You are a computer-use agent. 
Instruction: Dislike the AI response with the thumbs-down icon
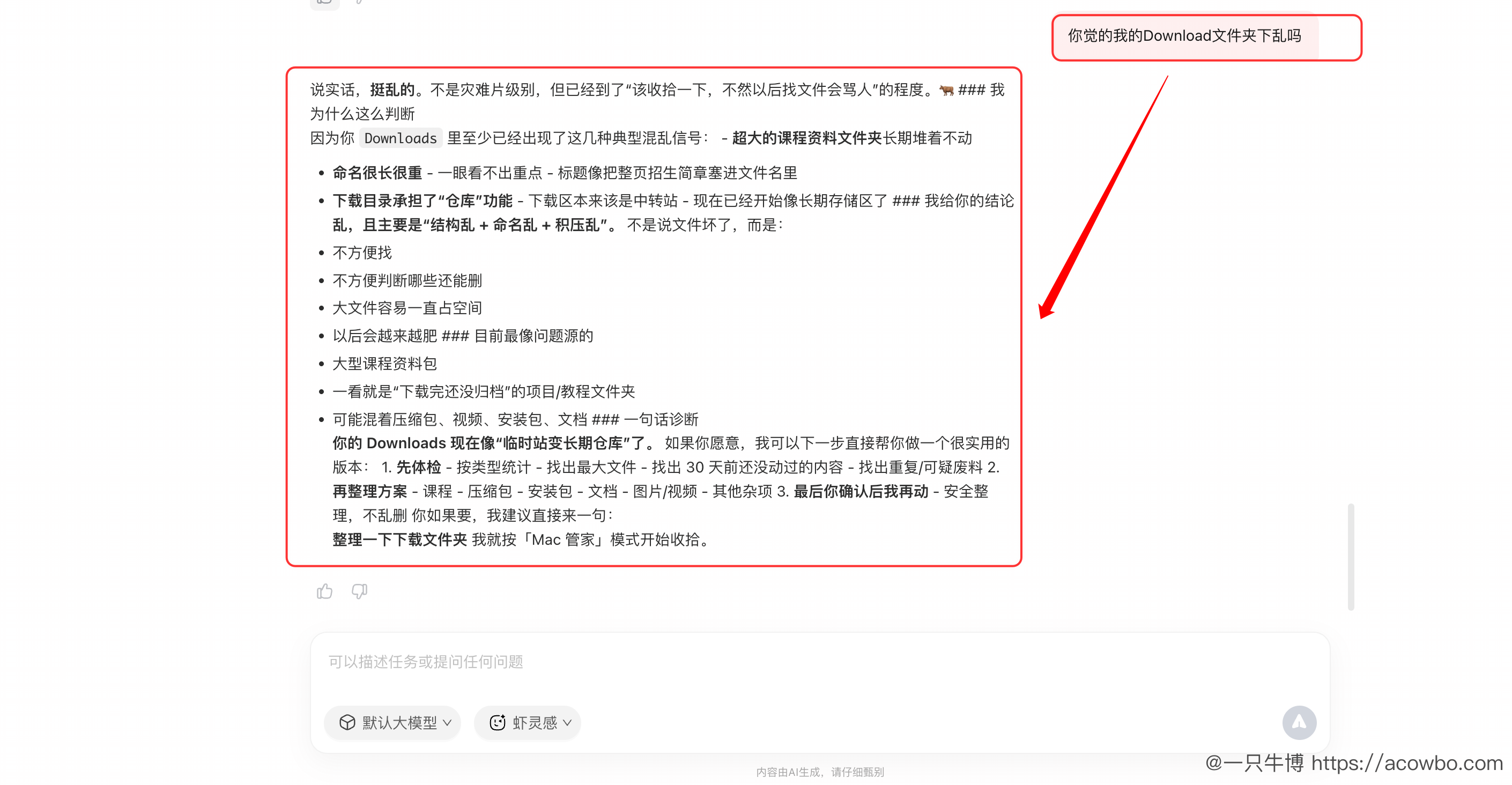(360, 591)
